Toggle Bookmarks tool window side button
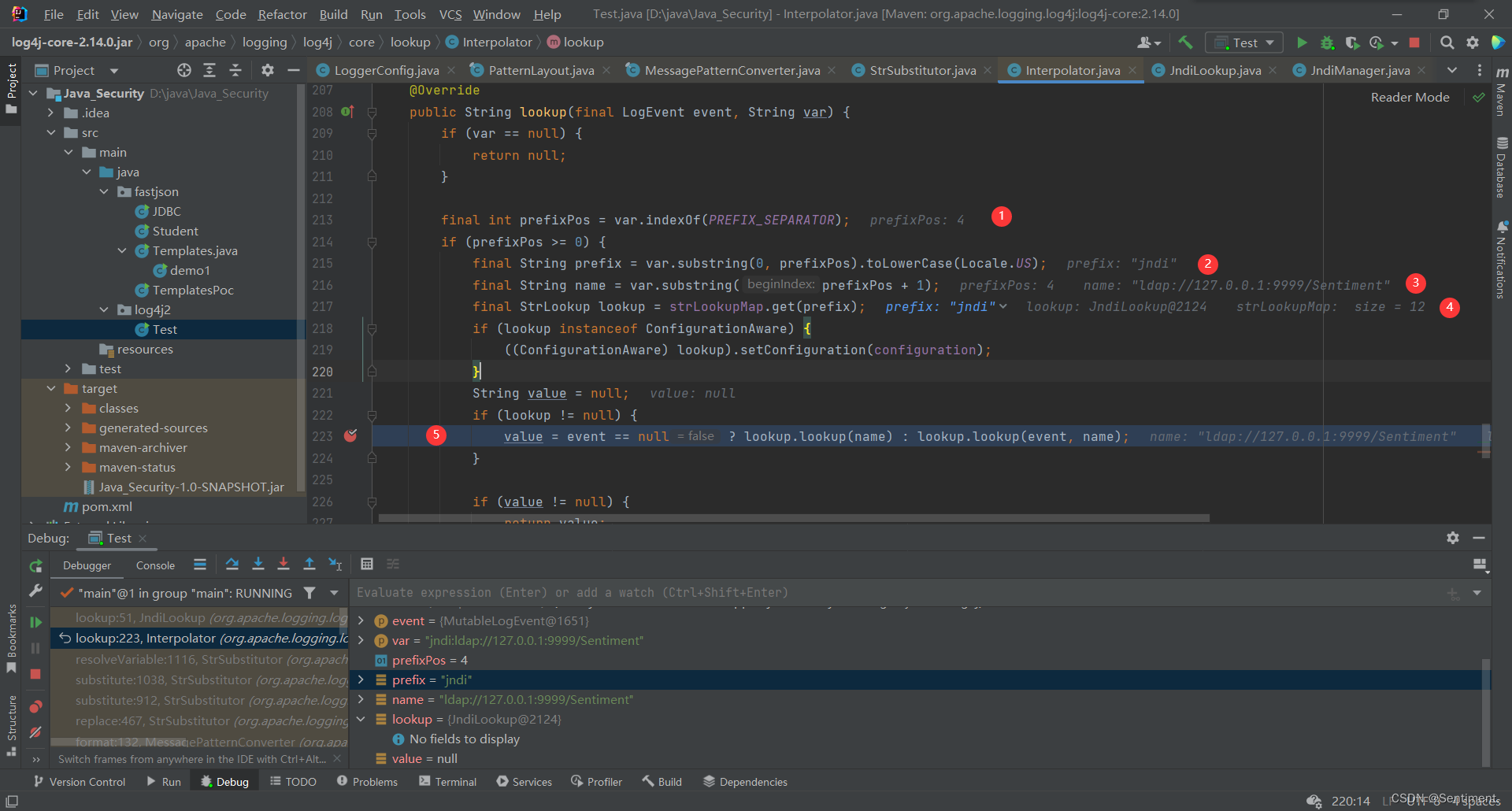Screen dimensions: 1512x811 coord(11,639)
